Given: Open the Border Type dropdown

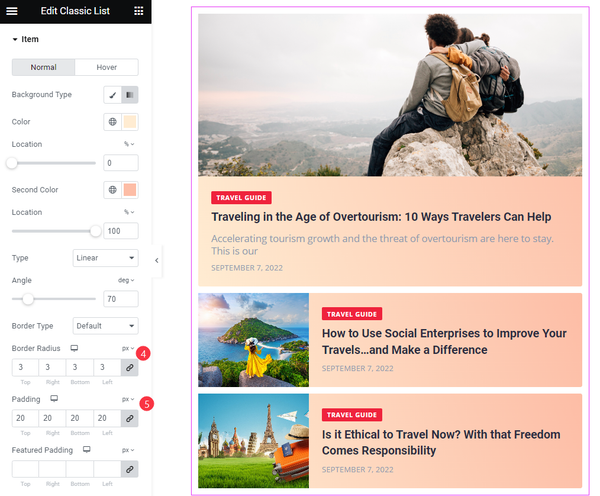Looking at the screenshot, I should pyautogui.click(x=106, y=326).
